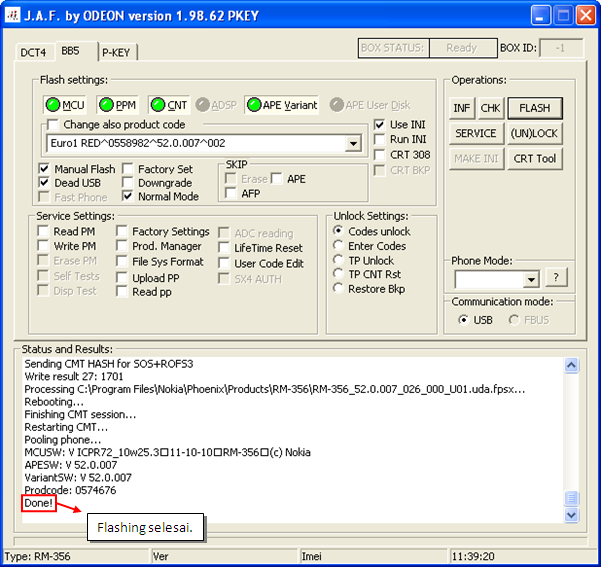Image resolution: width=601 pixels, height=567 pixels.
Task: Check User Code Edit option
Action: click(224, 263)
